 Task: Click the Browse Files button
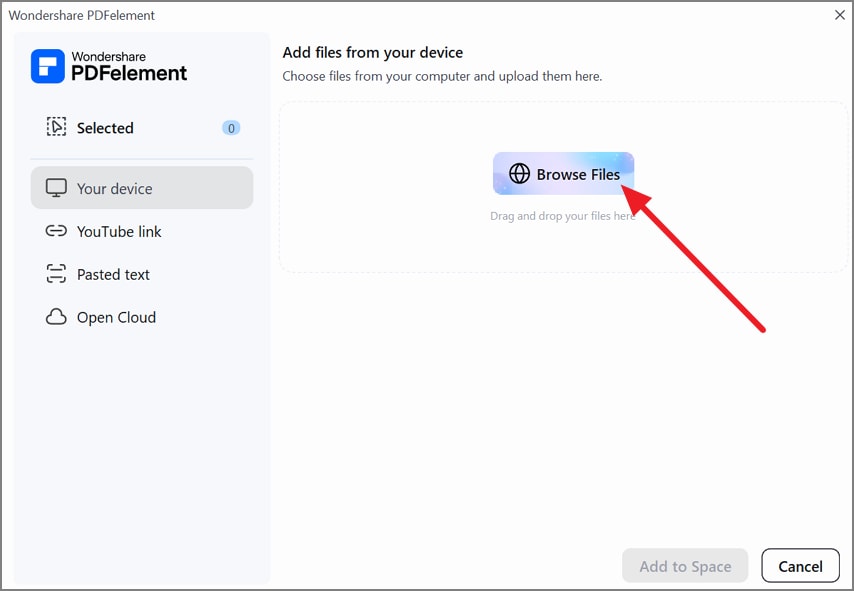tap(563, 174)
